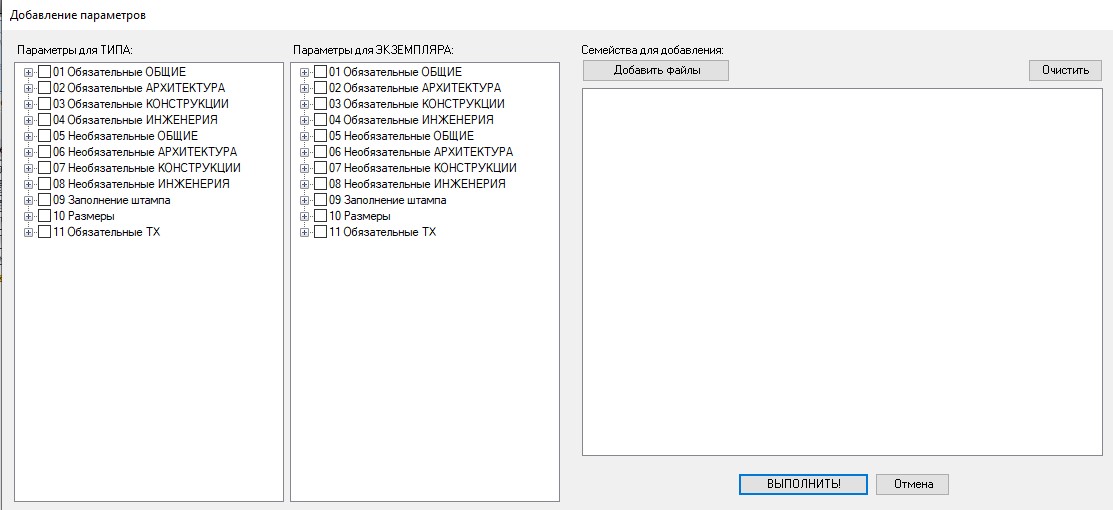The image size is (1113, 510).
Task: Expand '09 Заполнение штампа' node in TYPE tree
Action: point(28,200)
